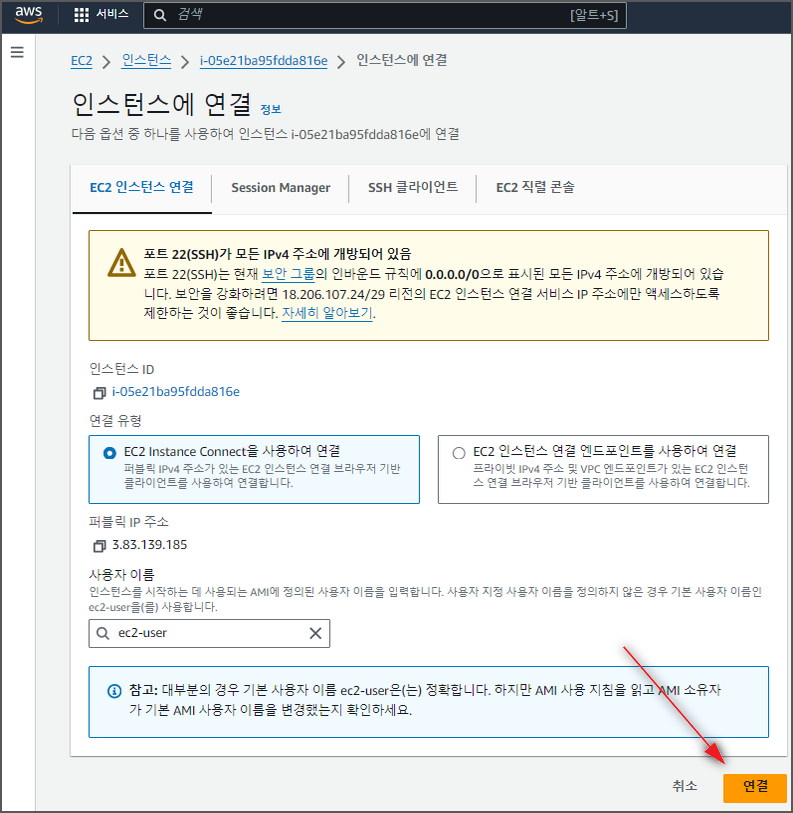Image resolution: width=793 pixels, height=813 pixels.
Task: Click the 인스턴스에 연결 page heading
Action: tap(162, 104)
